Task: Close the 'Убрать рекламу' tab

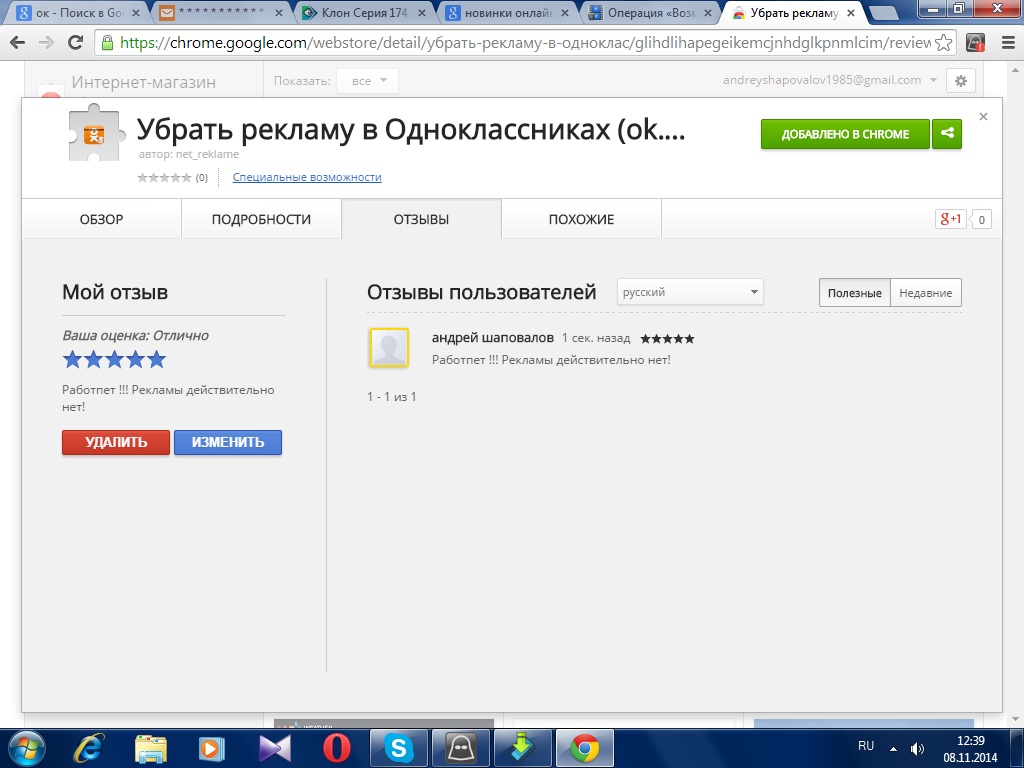Action: (851, 12)
